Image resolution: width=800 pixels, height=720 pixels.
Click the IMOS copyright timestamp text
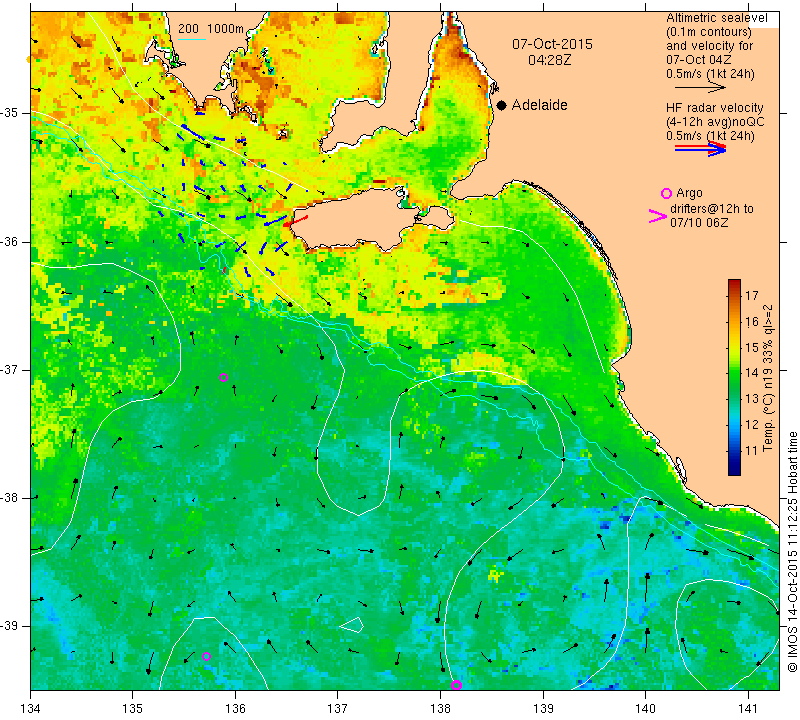(792, 551)
